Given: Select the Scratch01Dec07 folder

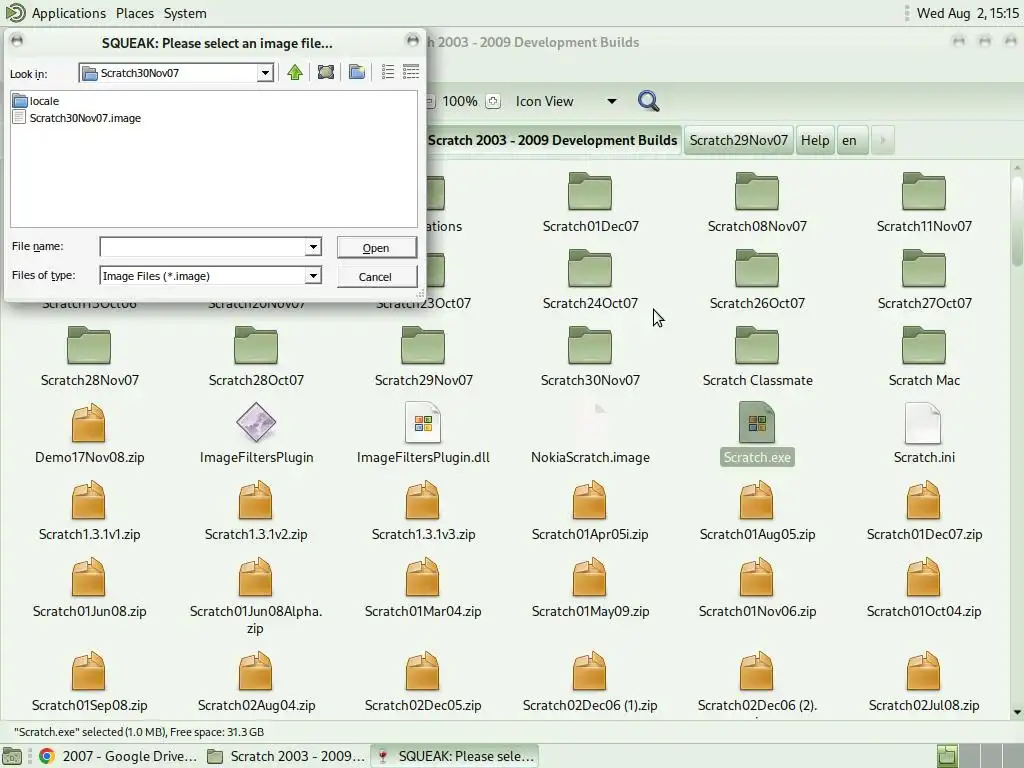Looking at the screenshot, I should [x=590, y=202].
